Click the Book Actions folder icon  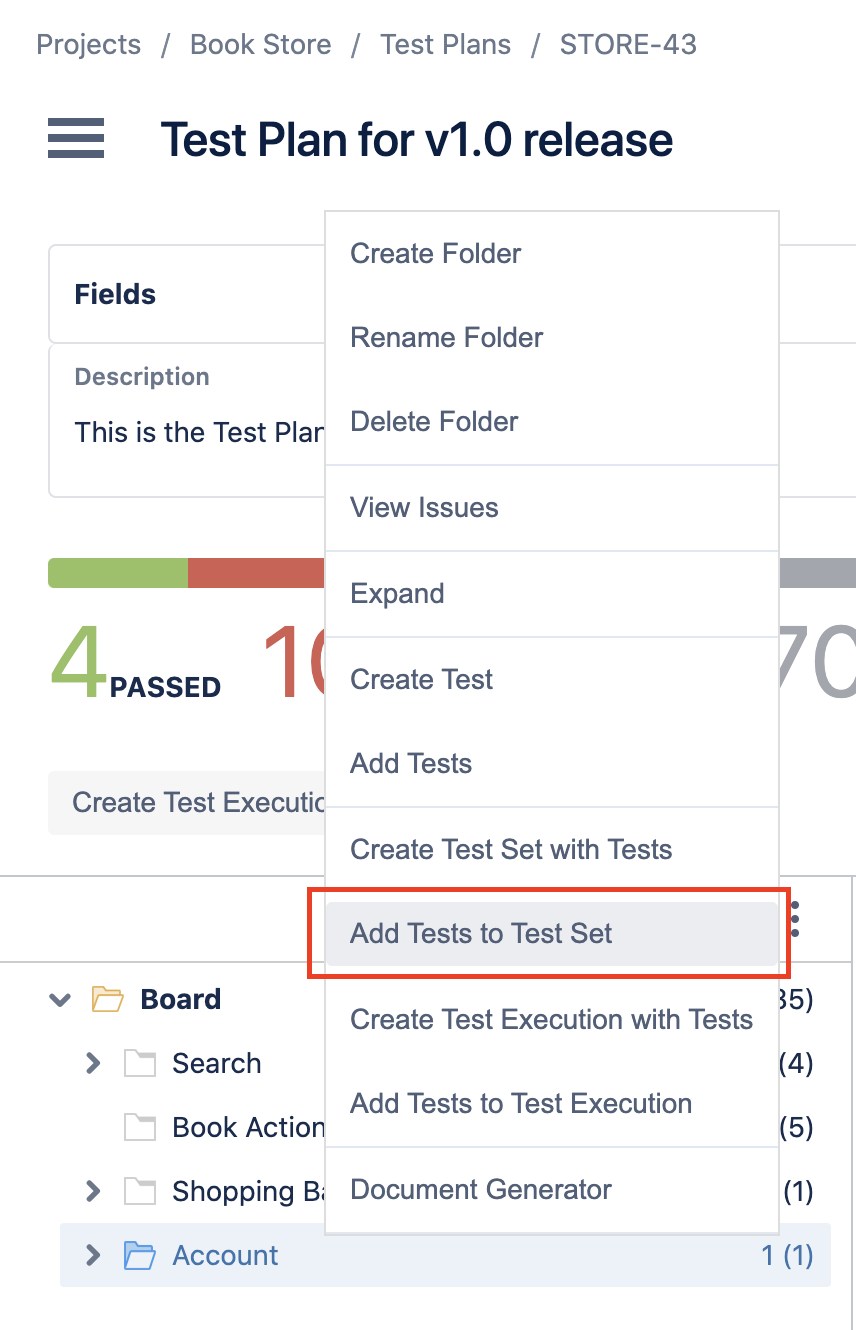tap(140, 1127)
